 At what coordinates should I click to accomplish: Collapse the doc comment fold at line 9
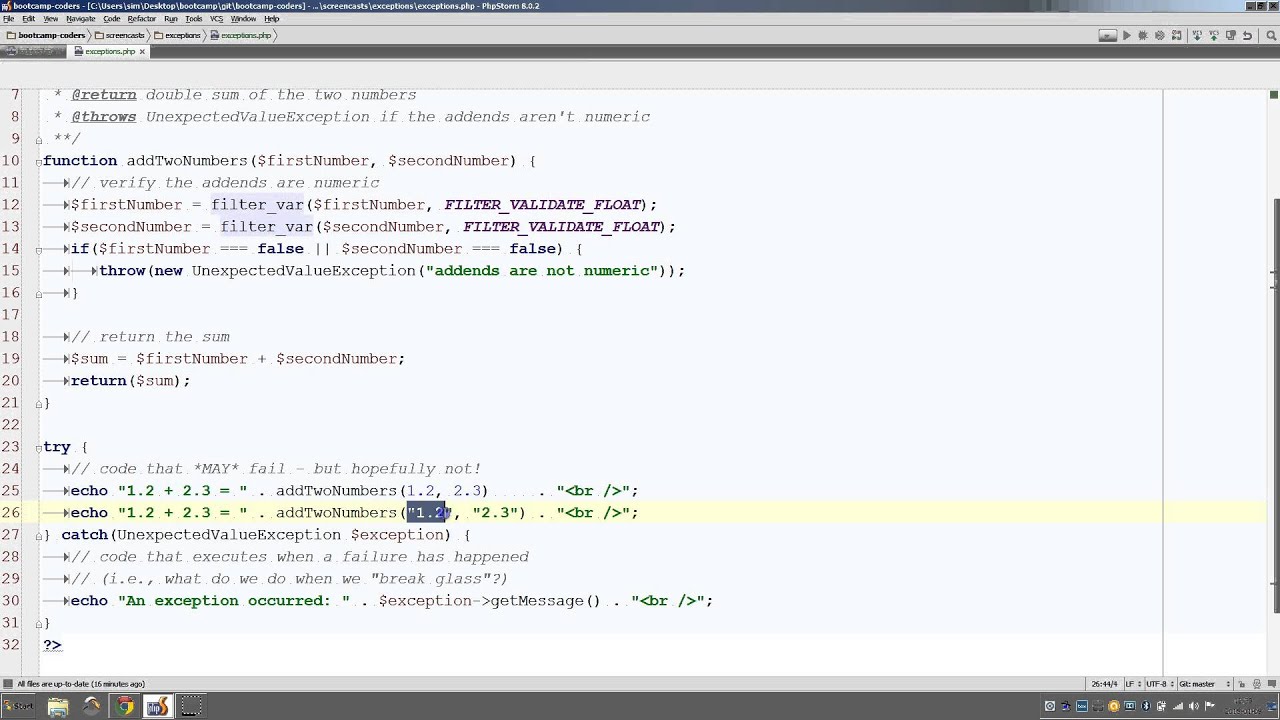(39, 139)
